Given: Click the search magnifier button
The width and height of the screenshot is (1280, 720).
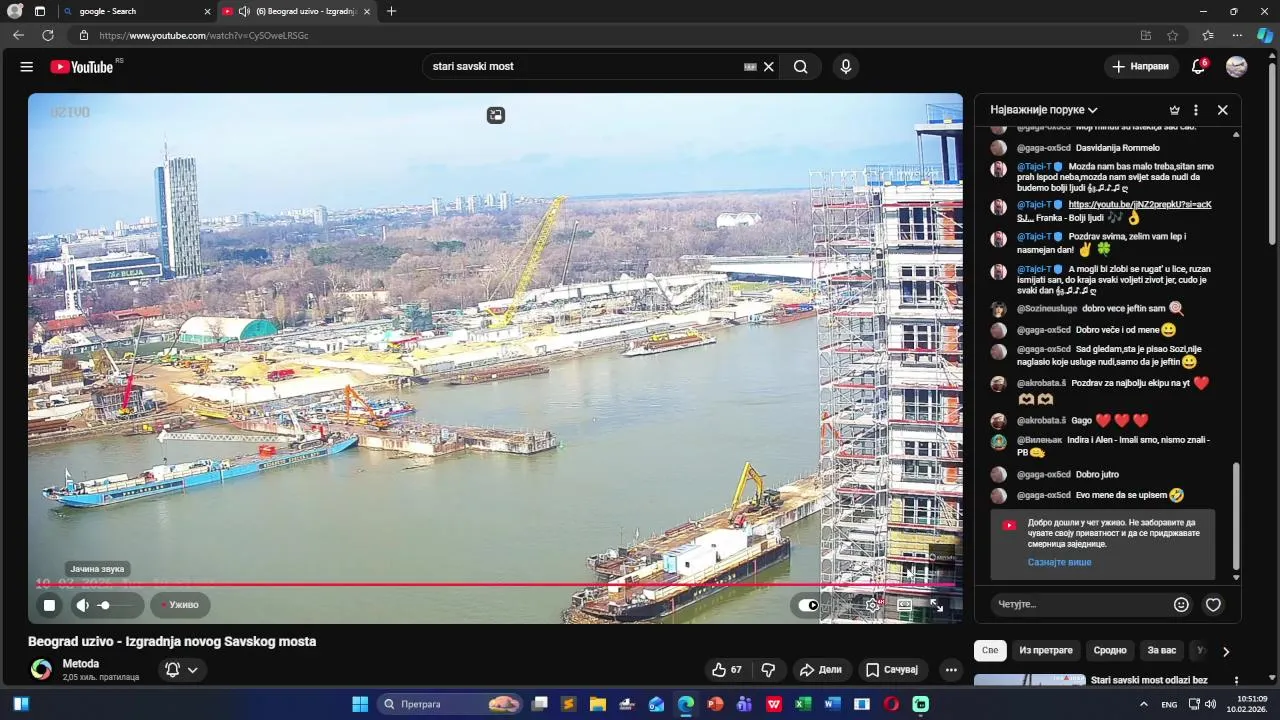Looking at the screenshot, I should [801, 67].
